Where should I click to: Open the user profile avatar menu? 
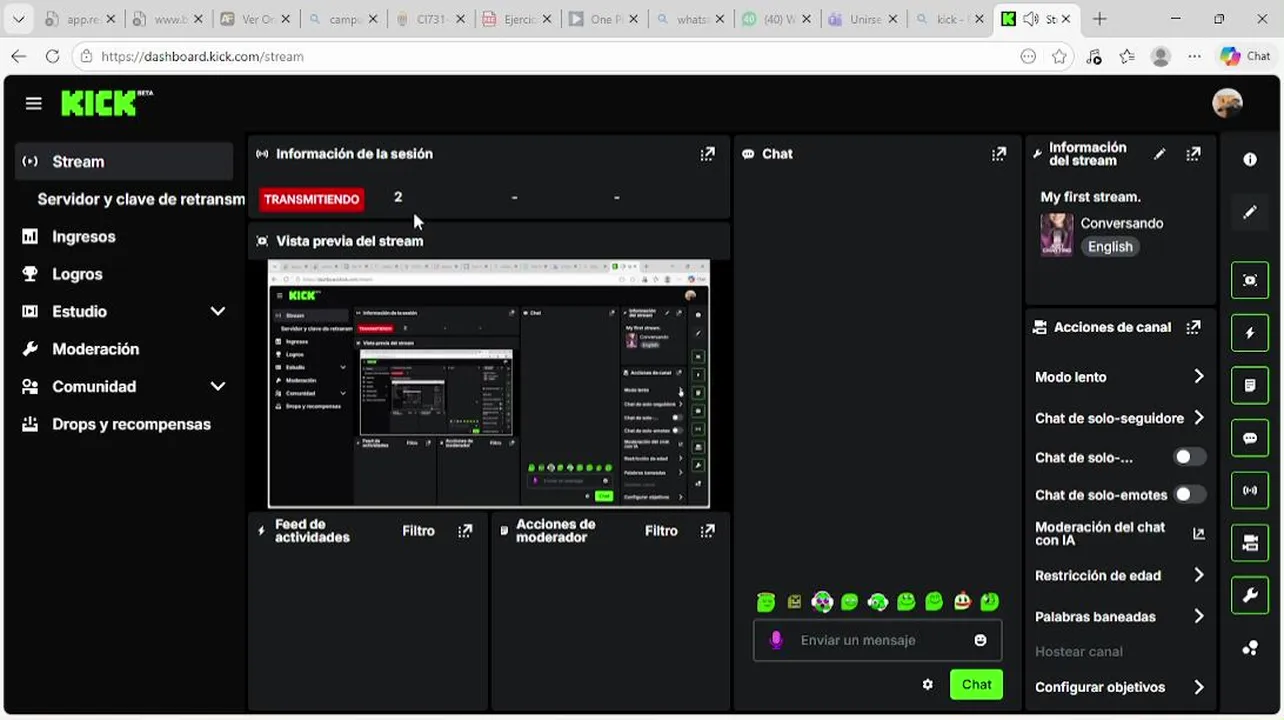1227,103
